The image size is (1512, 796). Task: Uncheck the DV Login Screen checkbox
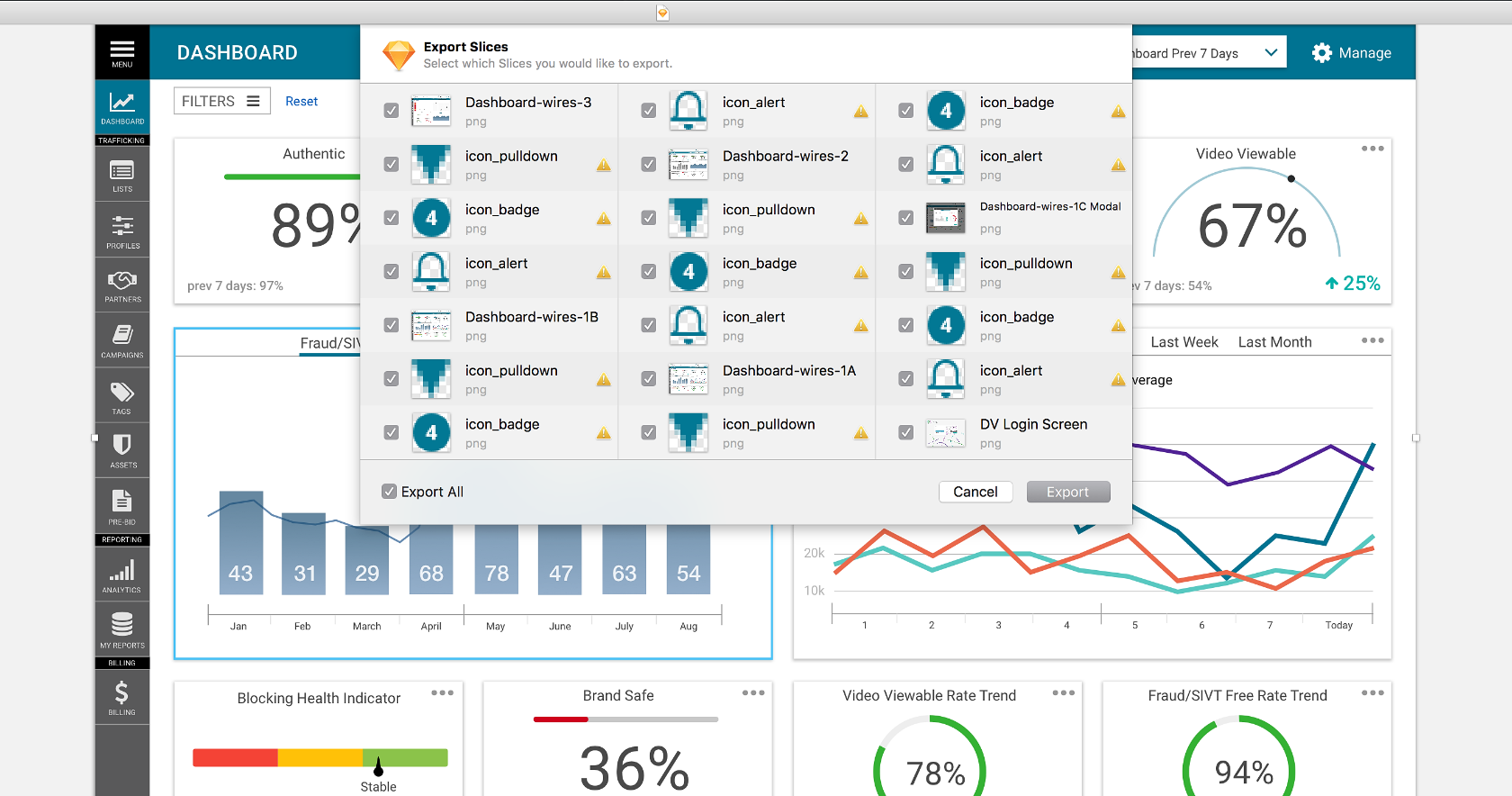pos(906,433)
